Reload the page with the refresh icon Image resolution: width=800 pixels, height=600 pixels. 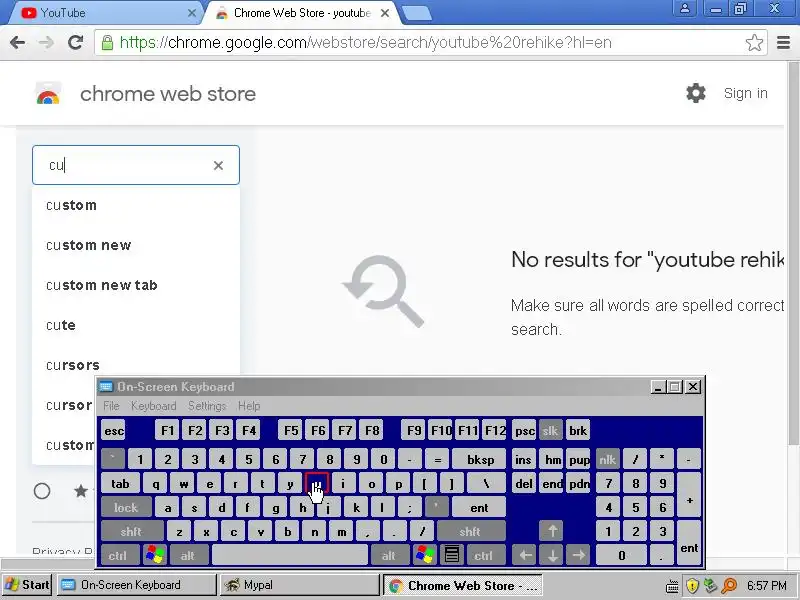(76, 42)
